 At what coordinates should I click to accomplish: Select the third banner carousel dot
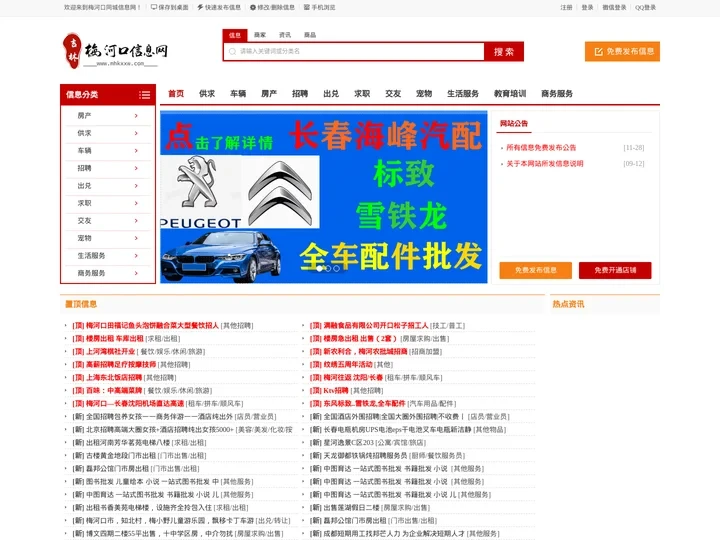pos(337,269)
